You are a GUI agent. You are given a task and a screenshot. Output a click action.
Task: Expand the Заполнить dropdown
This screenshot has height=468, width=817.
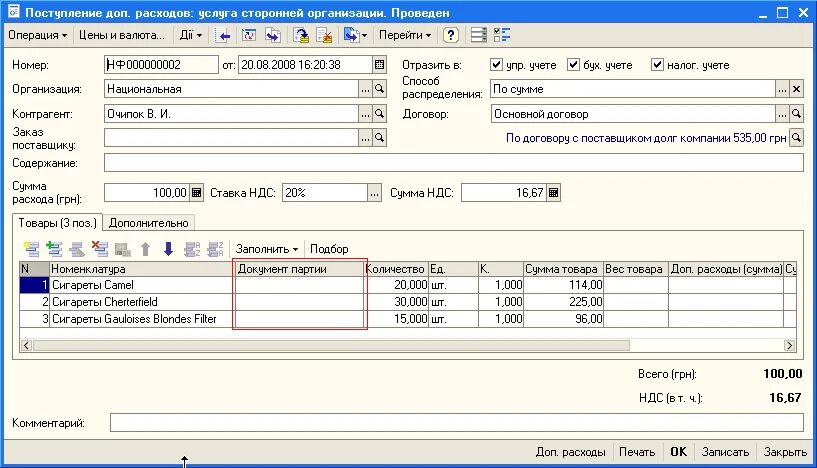[x=267, y=249]
